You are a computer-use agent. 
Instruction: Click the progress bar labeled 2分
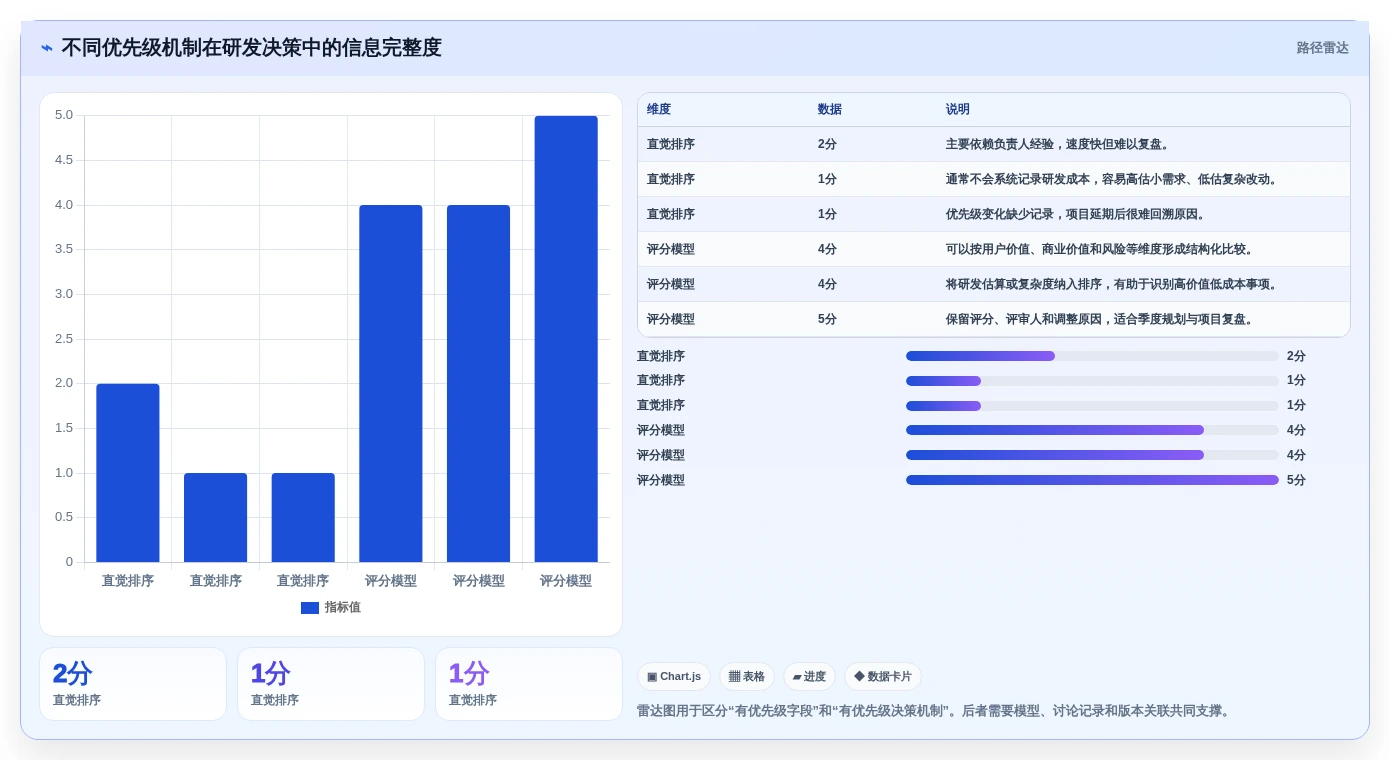pos(1092,356)
